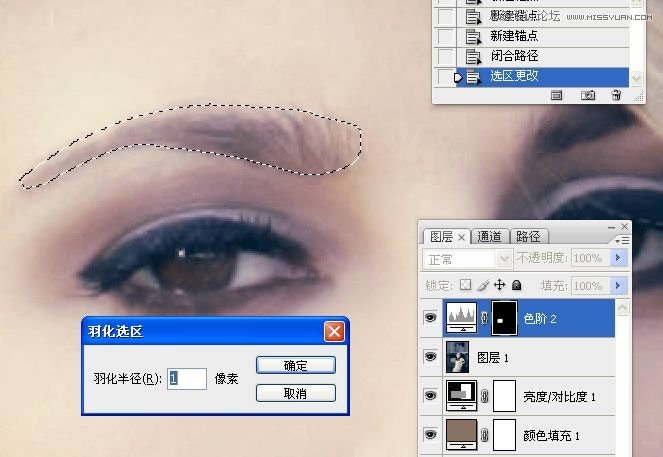Hide the 色阶 2 layer
The height and width of the screenshot is (457, 663).
(431, 318)
